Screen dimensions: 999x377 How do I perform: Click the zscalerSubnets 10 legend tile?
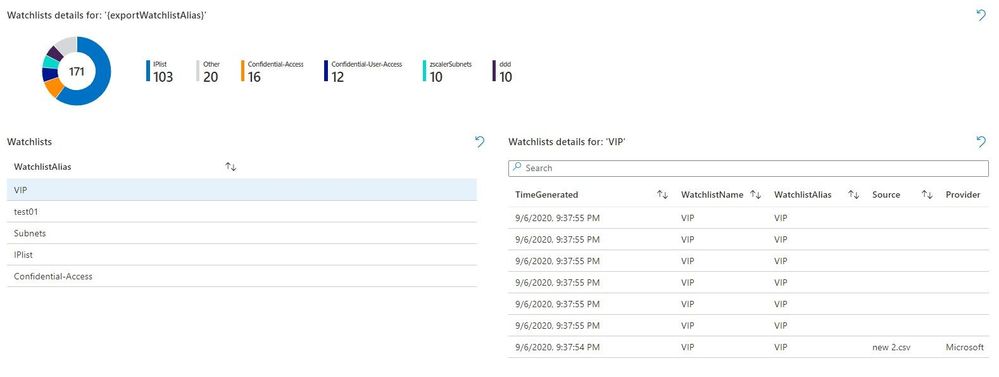(447, 71)
